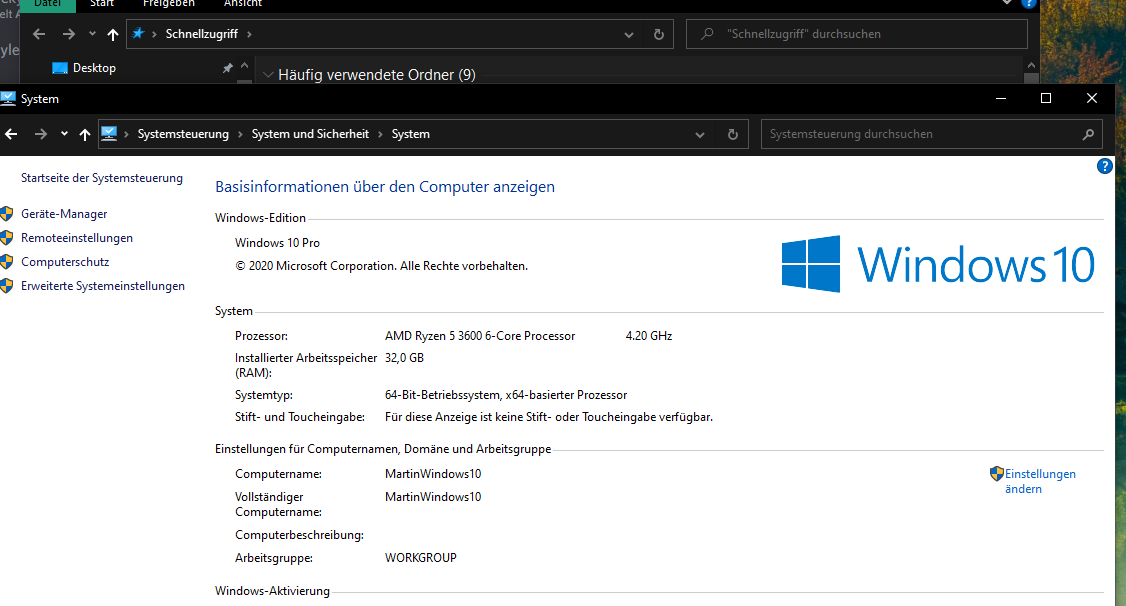The width and height of the screenshot is (1126, 606).
Task: Click pin icon next to Desktop
Action: point(227,68)
